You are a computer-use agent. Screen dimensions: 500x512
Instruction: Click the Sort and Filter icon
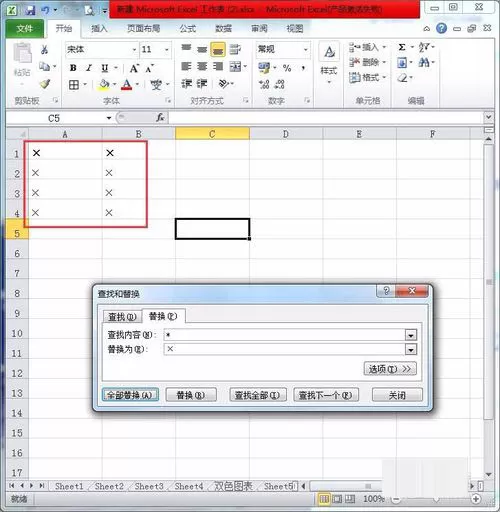tap(424, 47)
